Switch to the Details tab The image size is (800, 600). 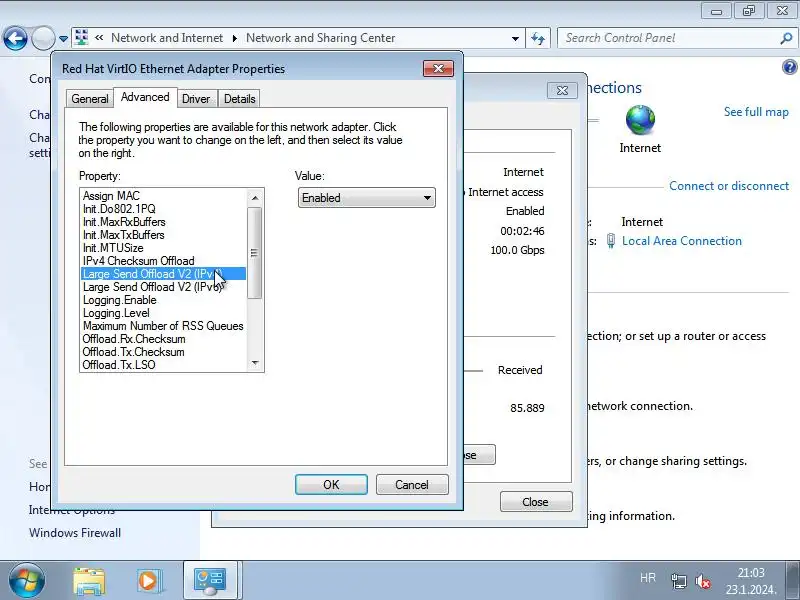239,98
